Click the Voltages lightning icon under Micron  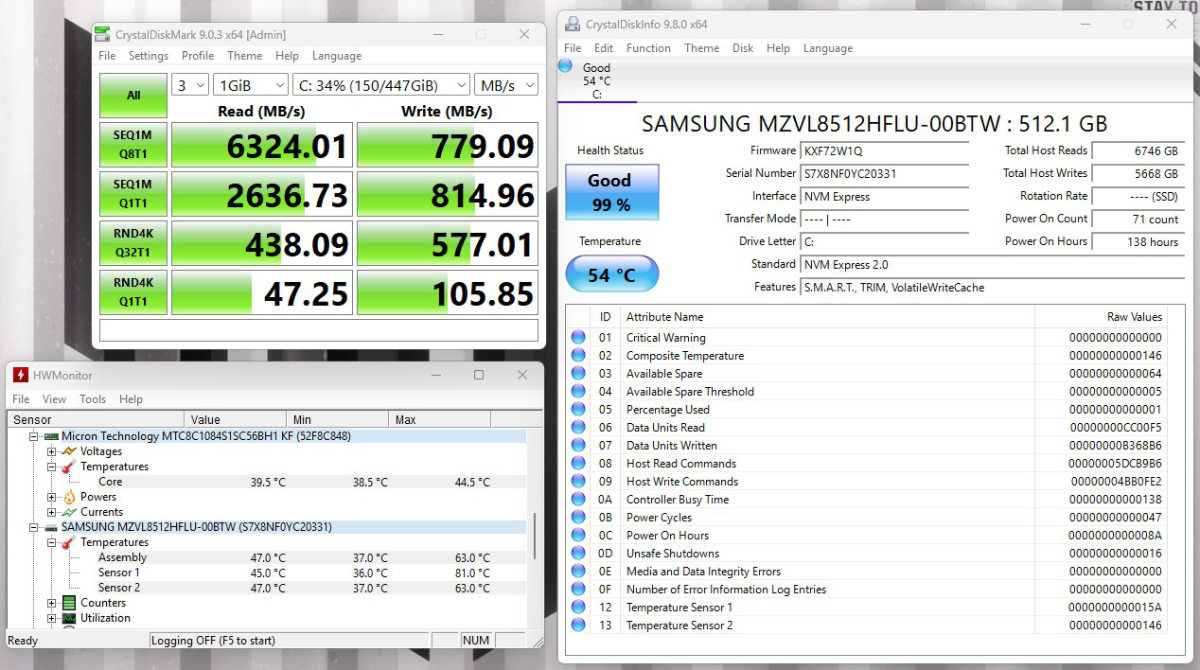[69, 452]
